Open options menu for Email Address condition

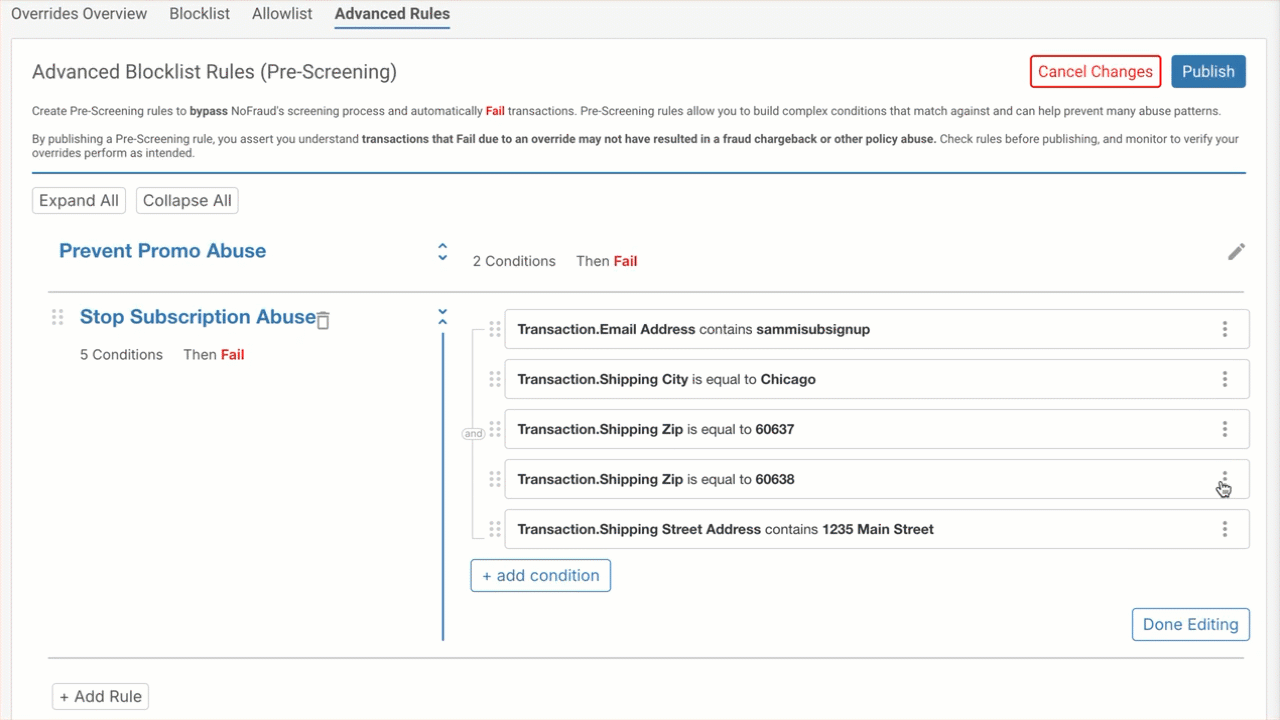1225,329
